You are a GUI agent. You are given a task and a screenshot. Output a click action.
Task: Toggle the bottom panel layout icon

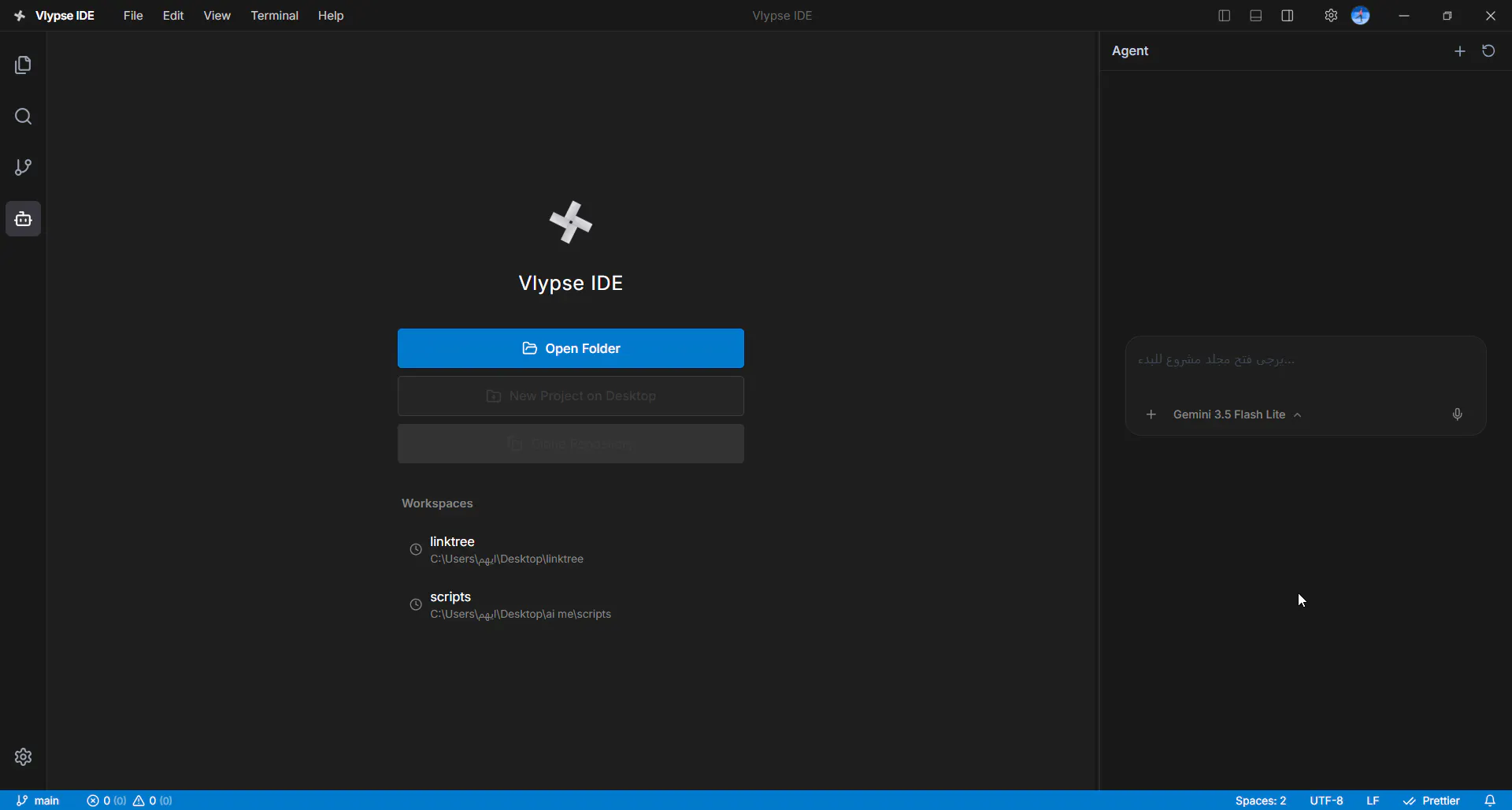click(x=1256, y=16)
